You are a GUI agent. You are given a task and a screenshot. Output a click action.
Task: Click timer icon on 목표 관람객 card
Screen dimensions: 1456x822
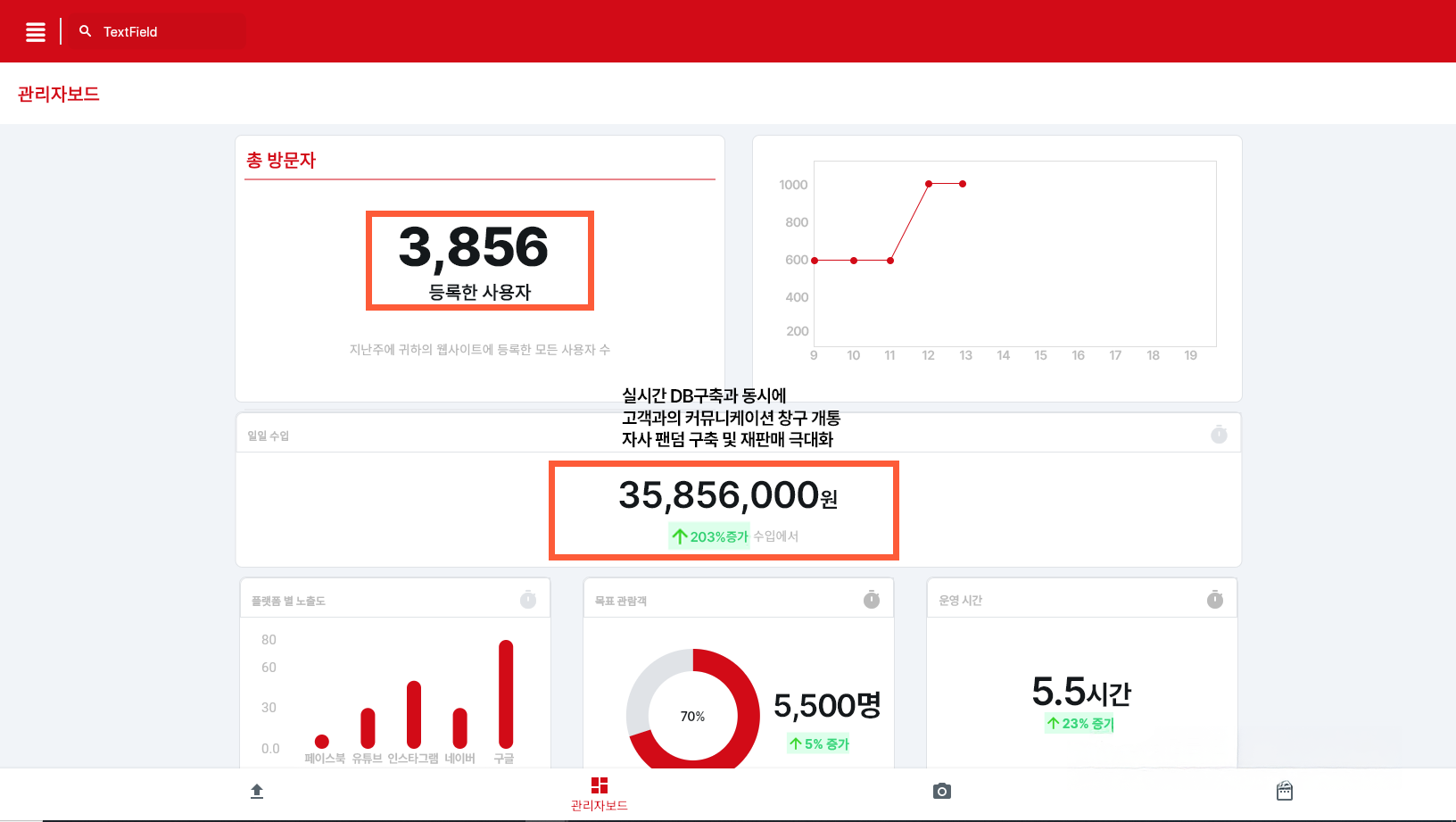click(x=872, y=600)
